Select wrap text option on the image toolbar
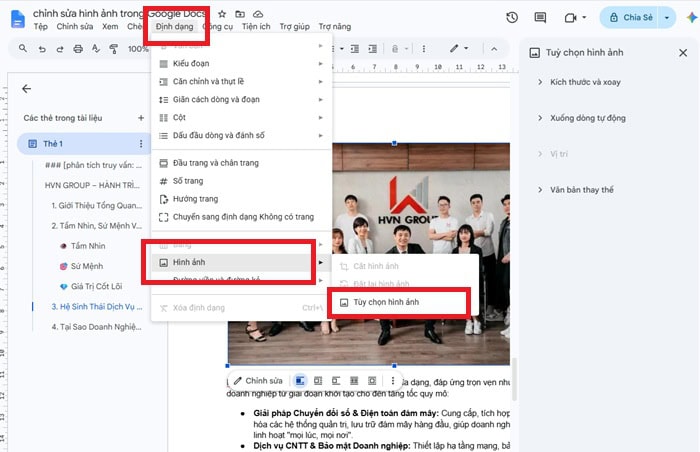 318,381
